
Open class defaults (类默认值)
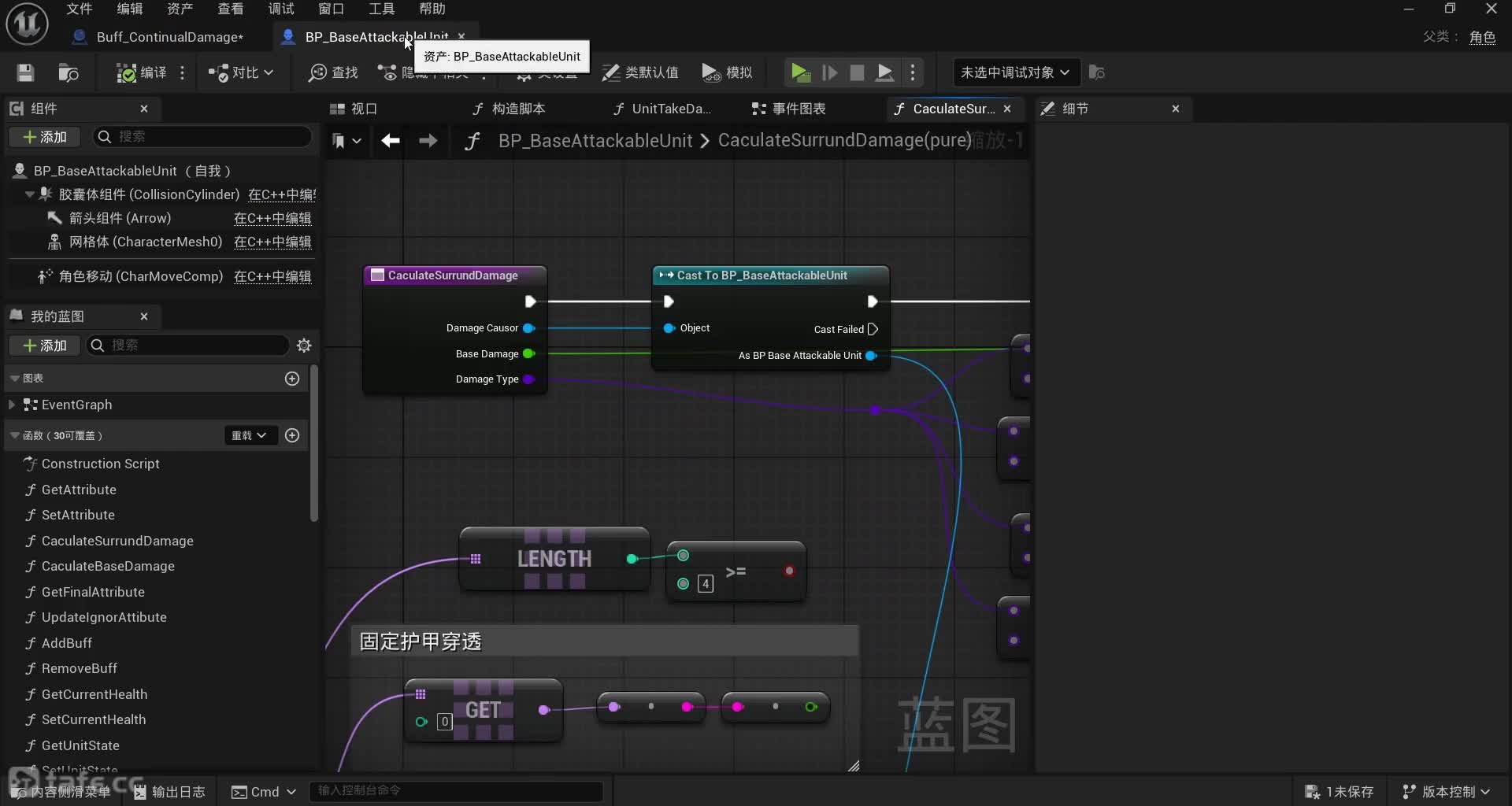(x=639, y=72)
